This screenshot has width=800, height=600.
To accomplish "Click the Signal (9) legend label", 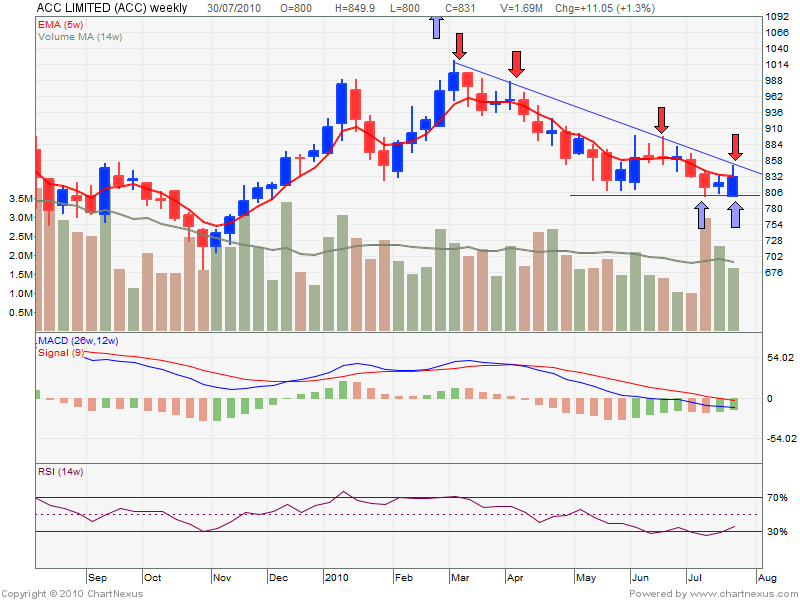I will coord(59,351).
